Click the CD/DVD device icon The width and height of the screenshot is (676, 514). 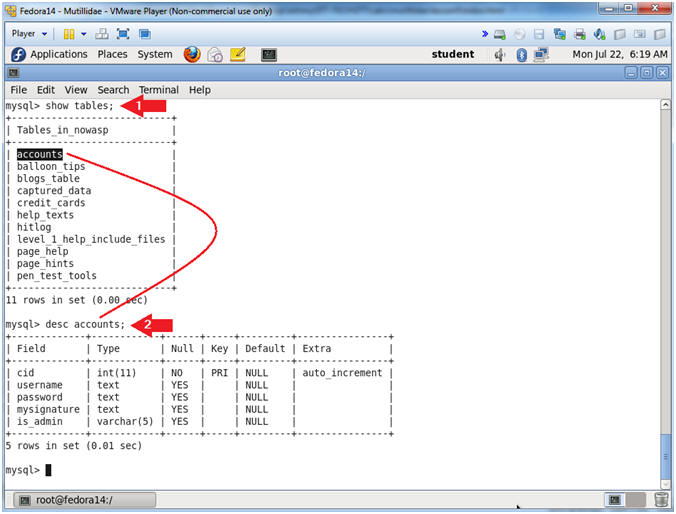(x=520, y=34)
